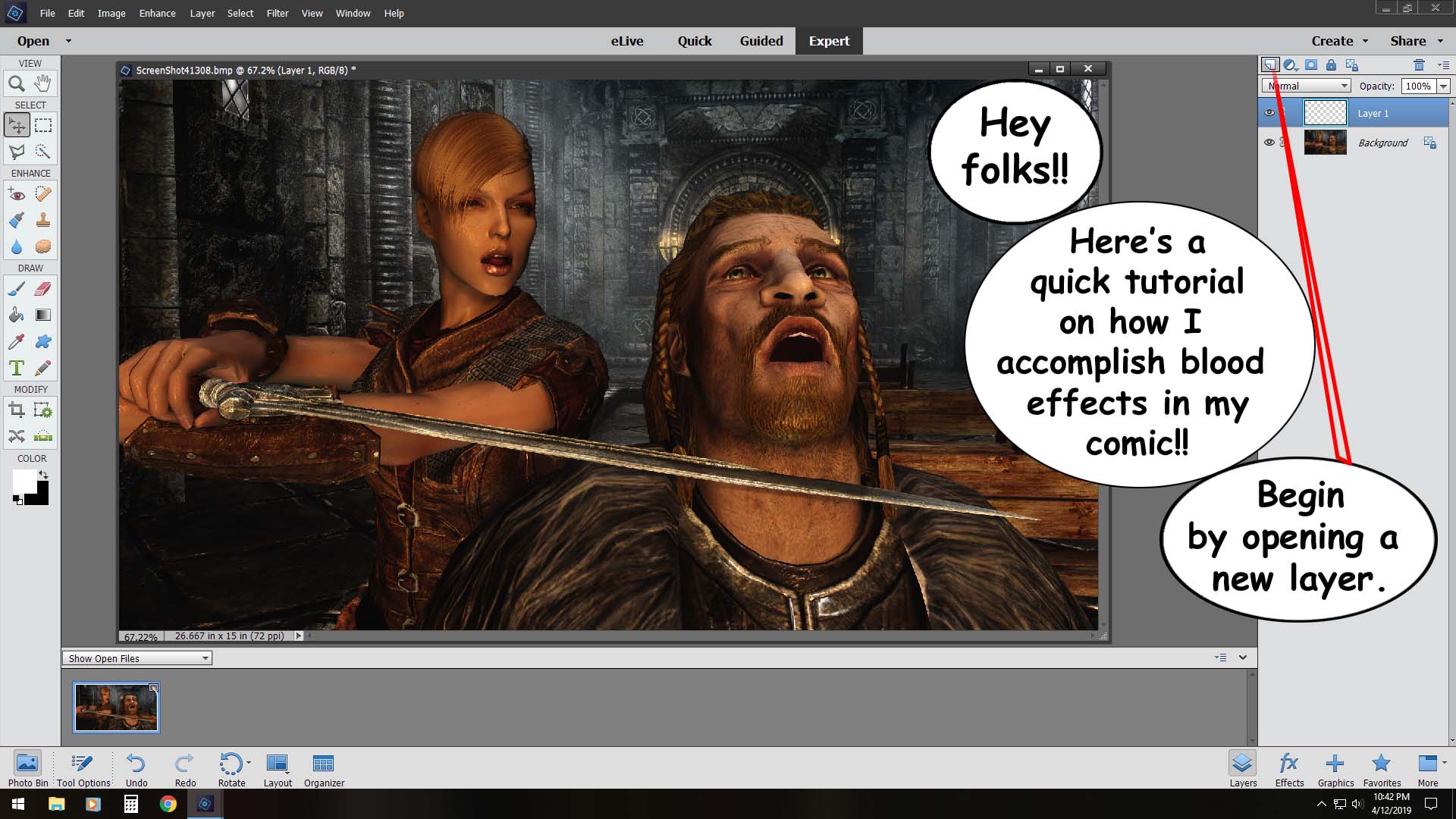The image size is (1456, 819).
Task: Click the Rotate button
Action: [x=232, y=769]
